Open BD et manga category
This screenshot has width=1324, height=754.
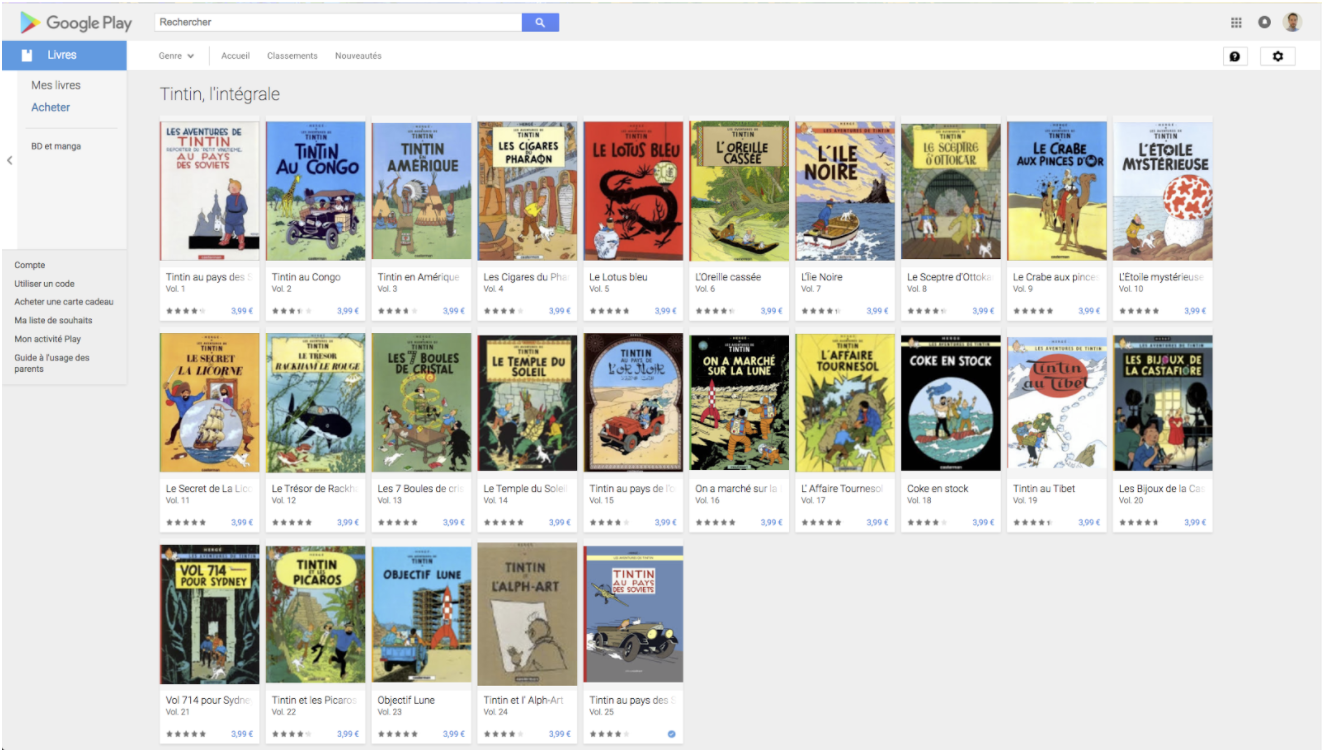point(56,146)
